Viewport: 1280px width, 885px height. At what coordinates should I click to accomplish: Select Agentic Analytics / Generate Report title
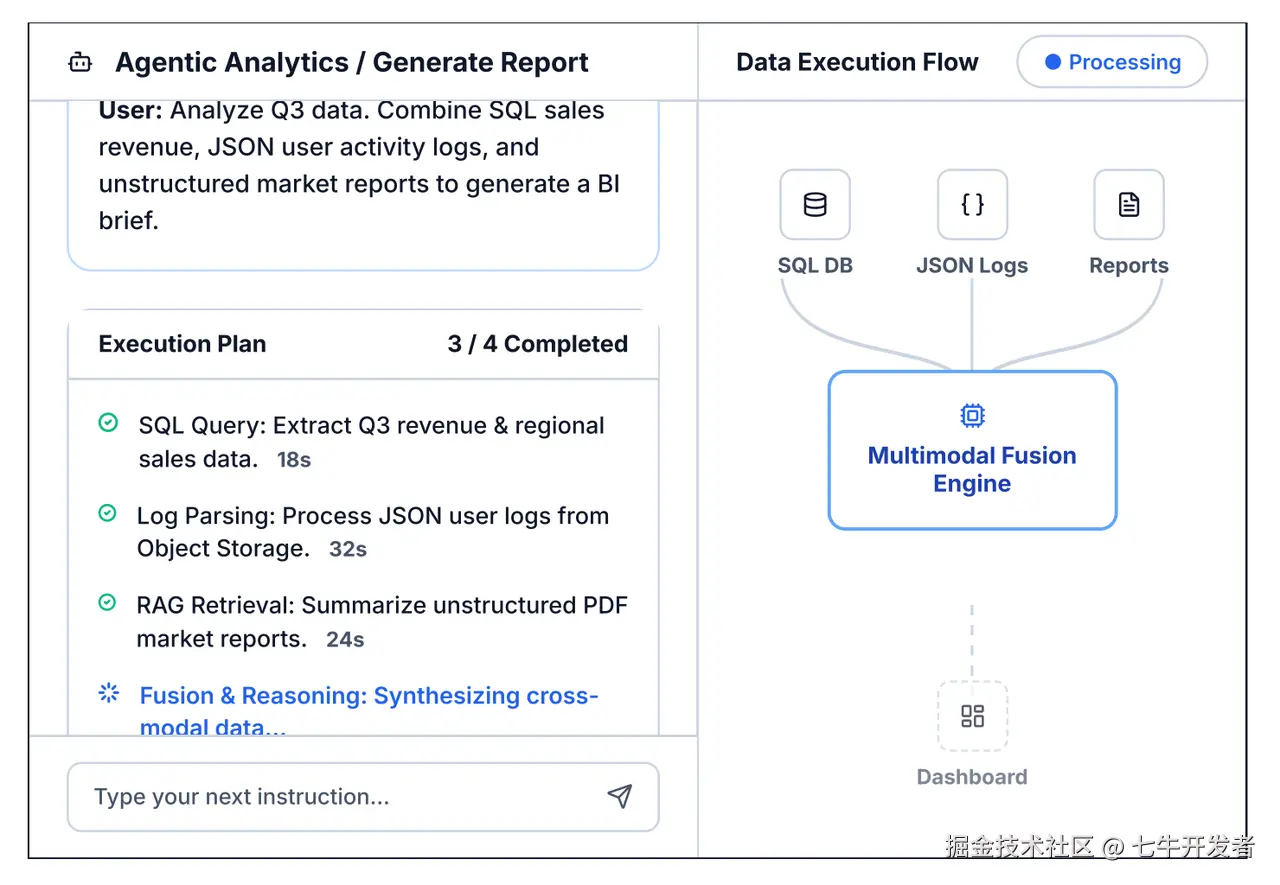tap(352, 63)
